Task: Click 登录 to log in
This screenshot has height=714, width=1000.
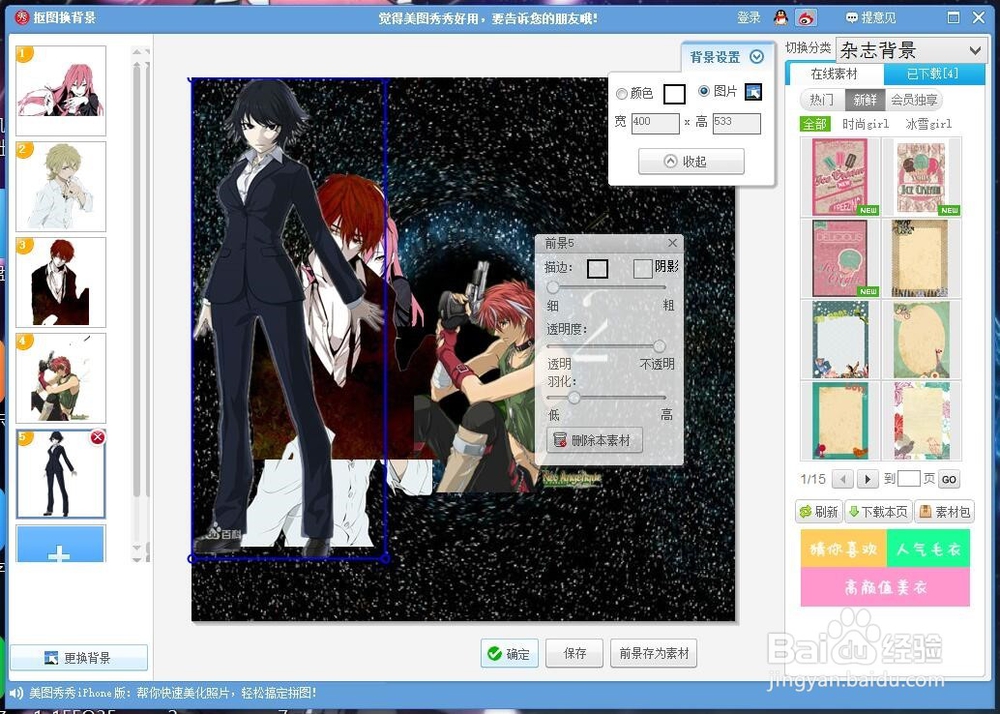Action: [749, 18]
